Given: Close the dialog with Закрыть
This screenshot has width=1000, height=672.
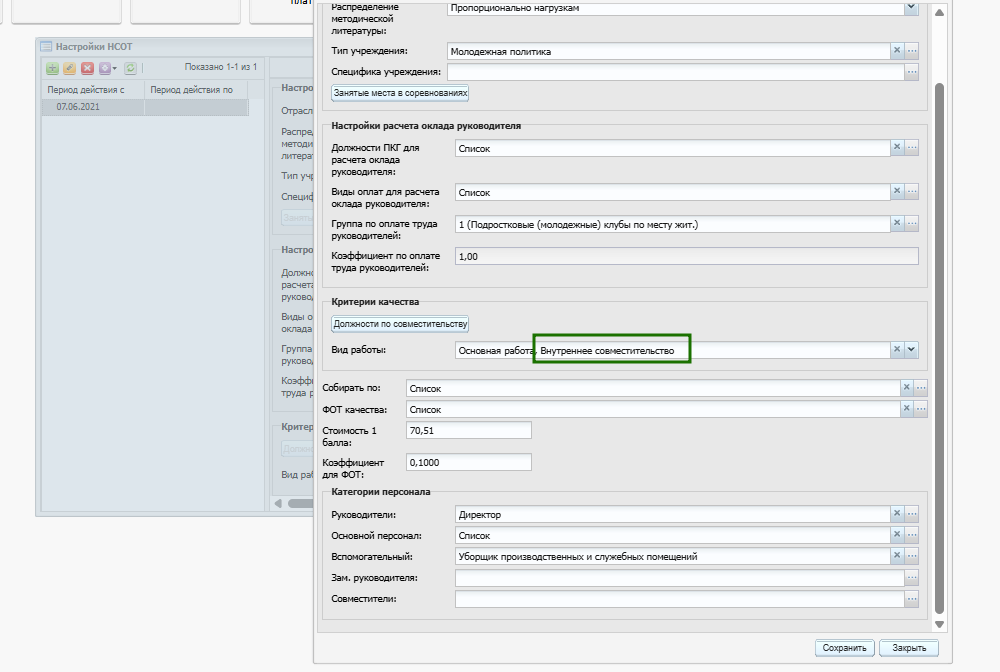Looking at the screenshot, I should [x=909, y=648].
